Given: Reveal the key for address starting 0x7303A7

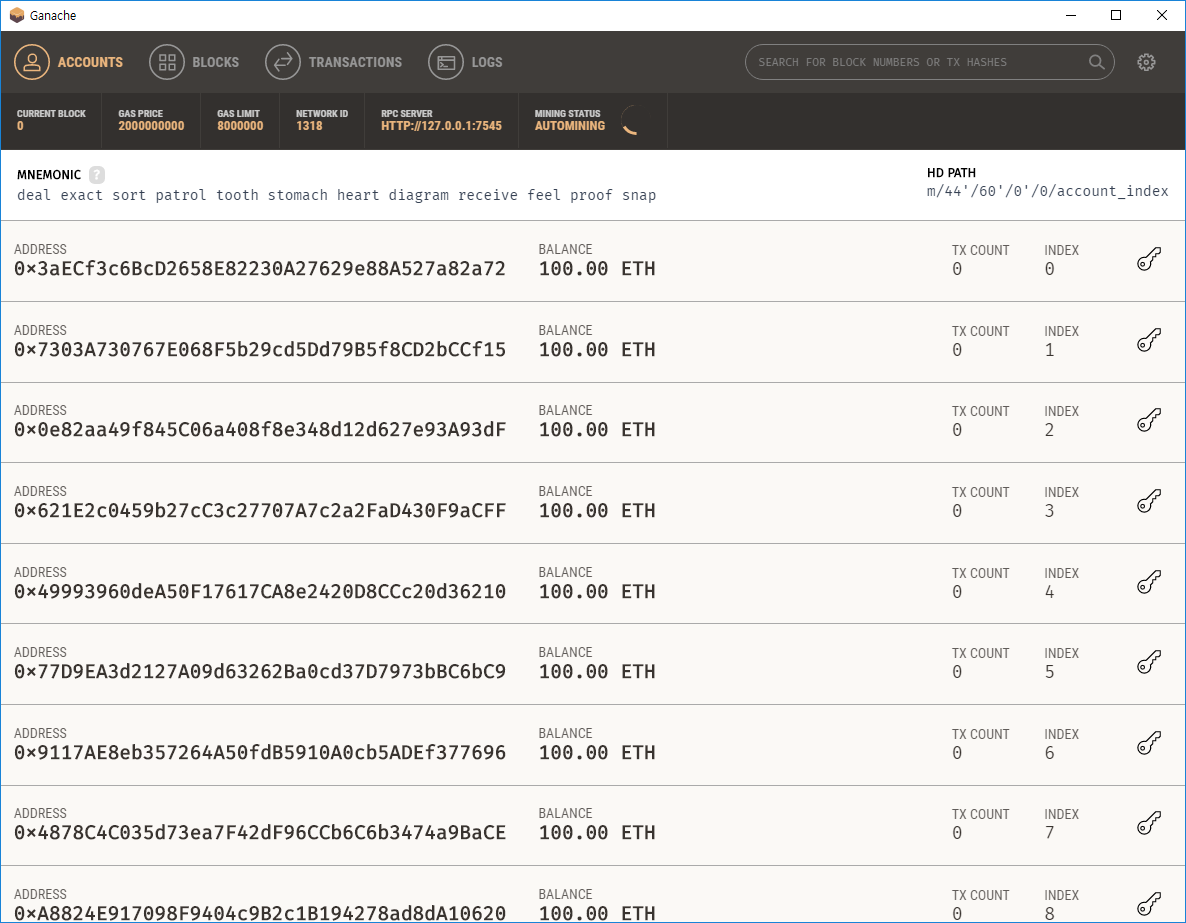Looking at the screenshot, I should coord(1148,340).
